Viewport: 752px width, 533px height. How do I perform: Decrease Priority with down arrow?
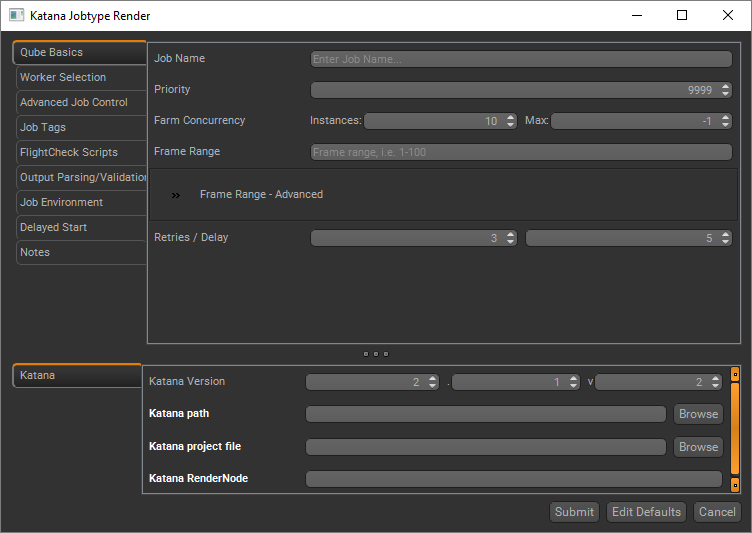pos(726,93)
